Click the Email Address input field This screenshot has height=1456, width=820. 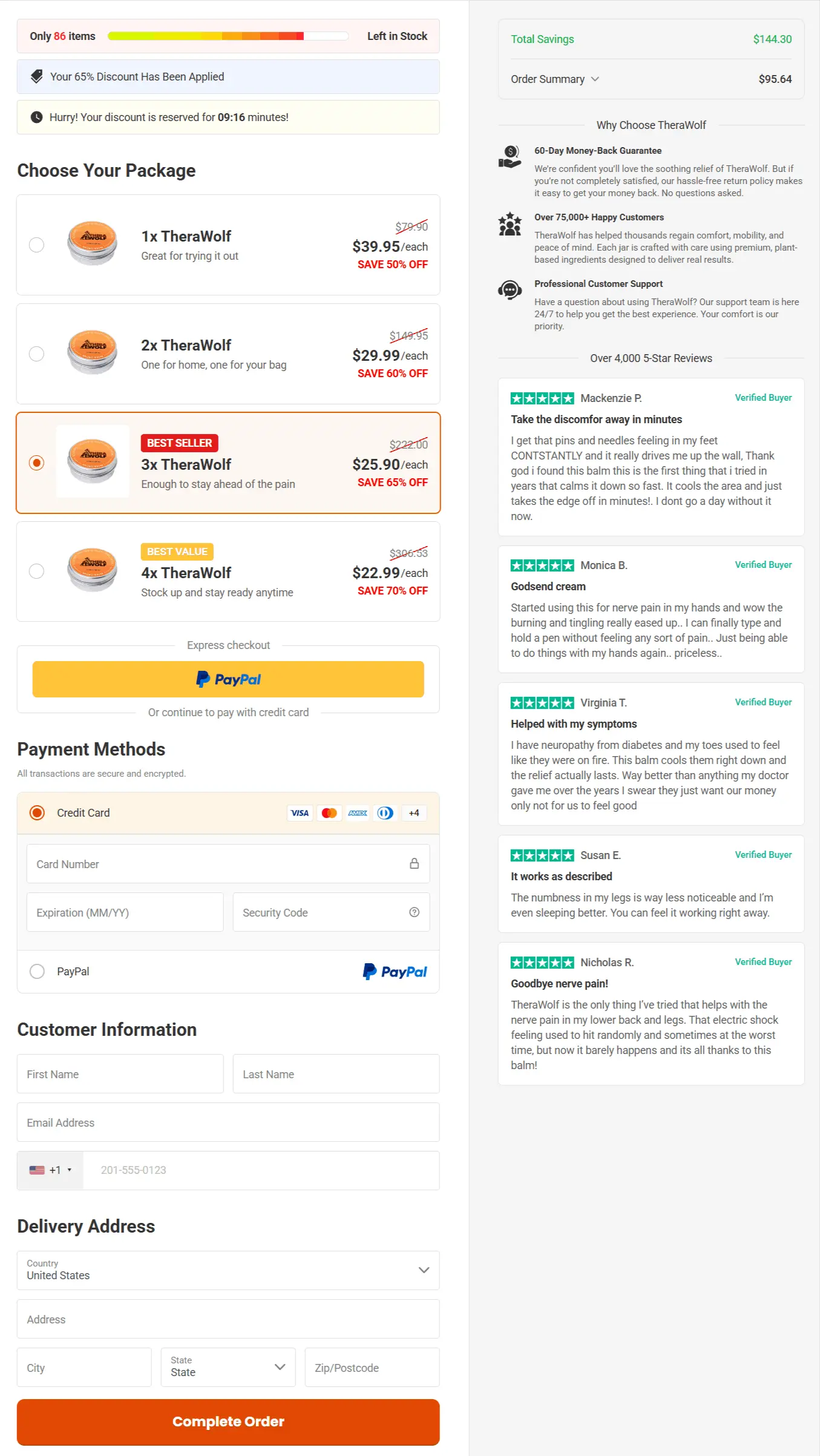(x=228, y=1122)
